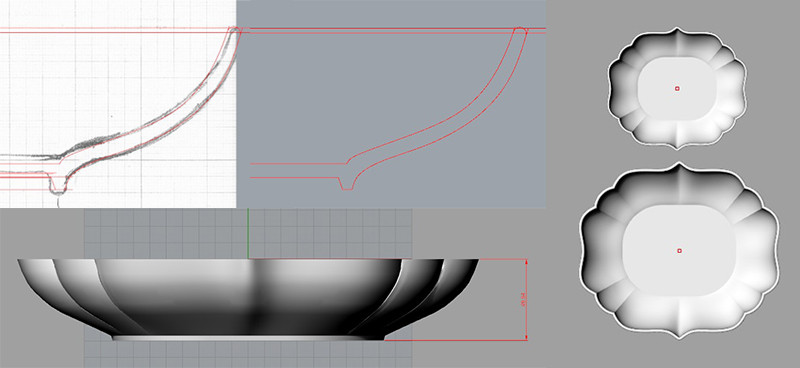Select the pencil-sketched foot in the scanned drawing

tap(59, 185)
